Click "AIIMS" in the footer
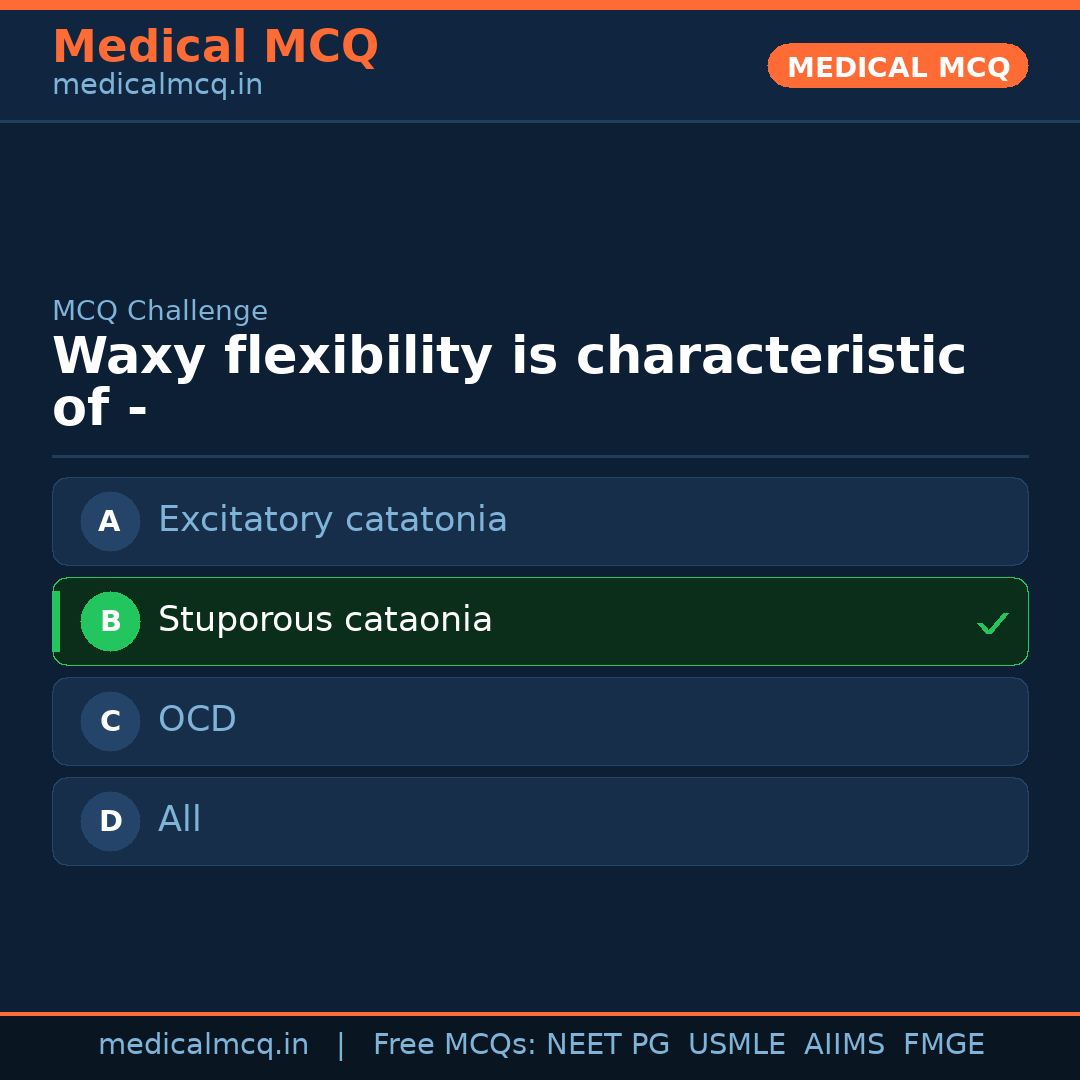1080x1080 pixels. (844, 1045)
